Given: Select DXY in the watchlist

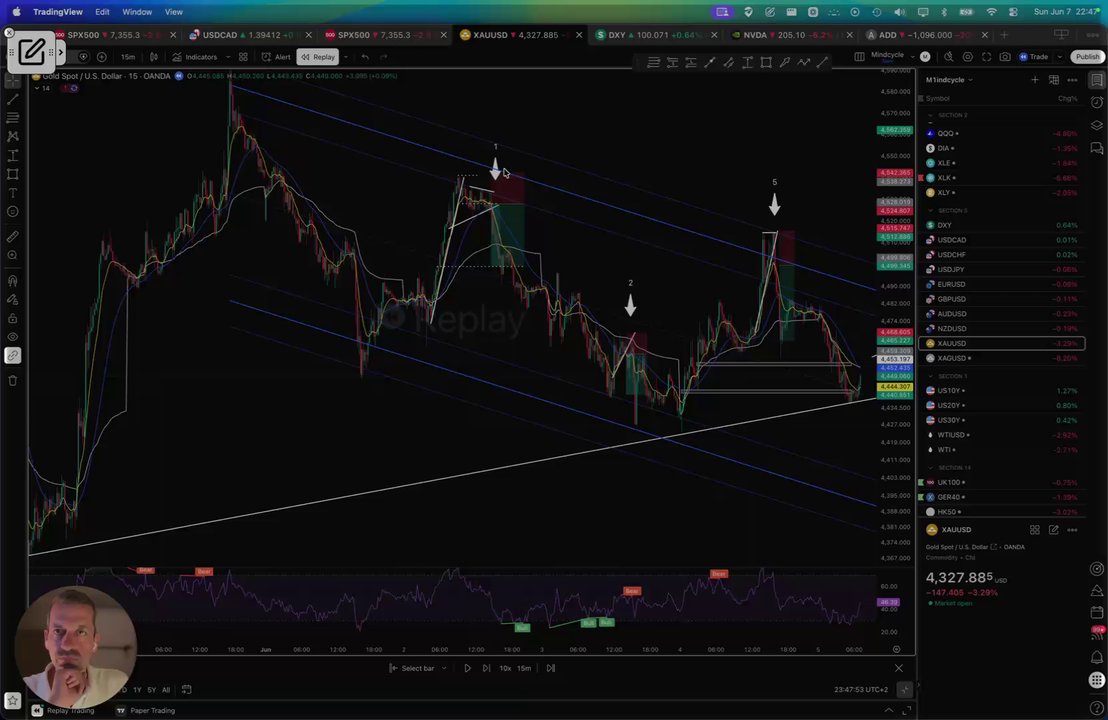Looking at the screenshot, I should tap(1001, 225).
